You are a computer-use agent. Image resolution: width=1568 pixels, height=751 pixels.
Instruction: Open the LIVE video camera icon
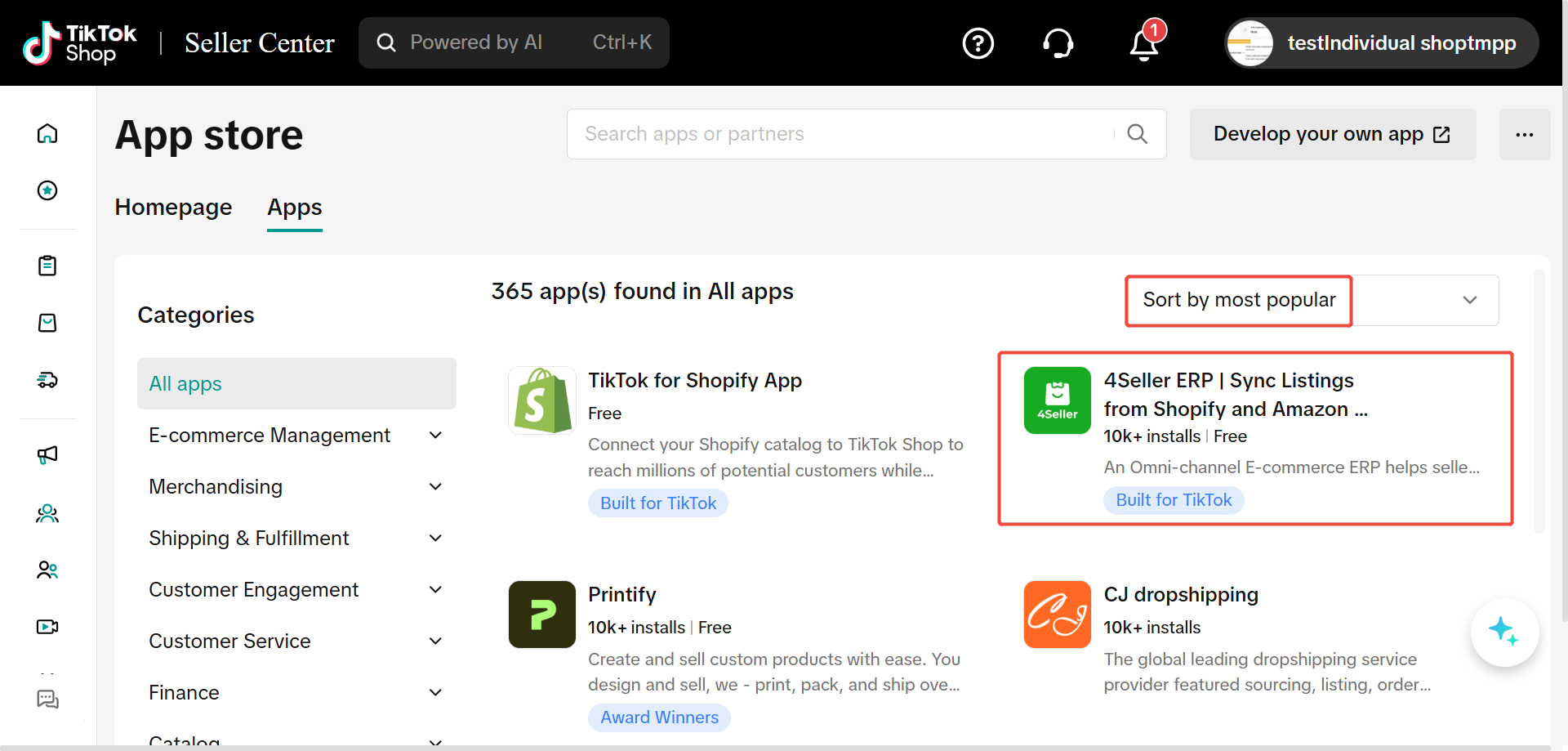[x=47, y=626]
